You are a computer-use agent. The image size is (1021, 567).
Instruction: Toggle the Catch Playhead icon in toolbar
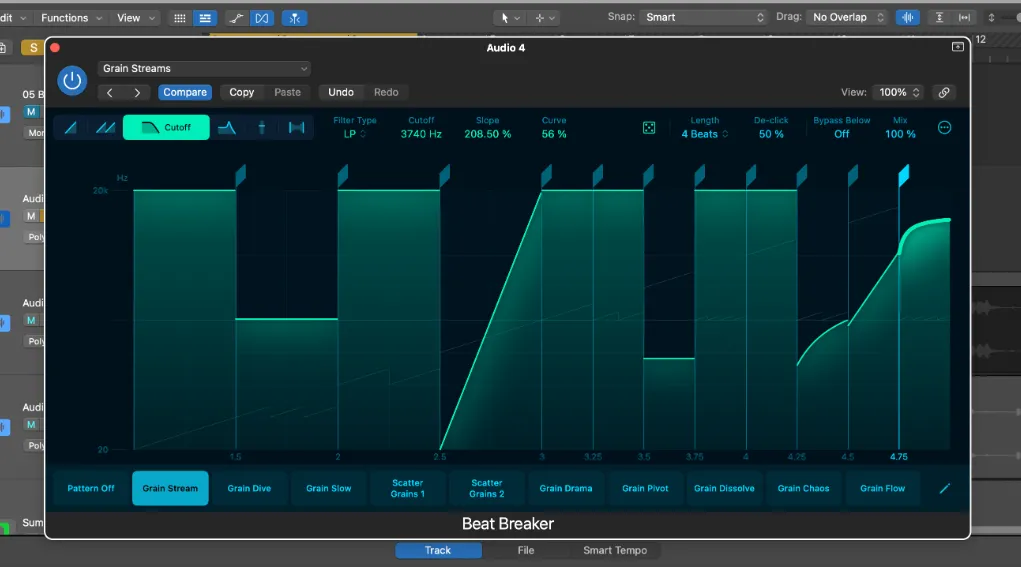294,18
